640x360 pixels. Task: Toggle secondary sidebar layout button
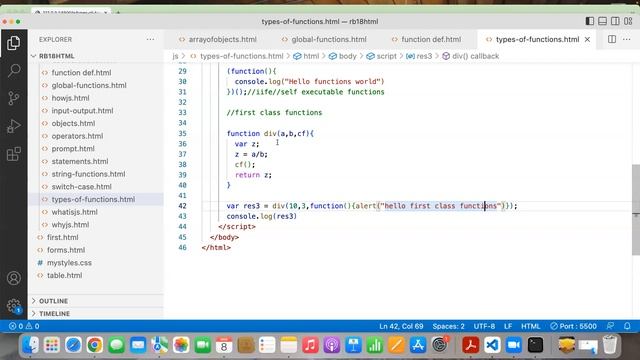pyautogui.click(x=615, y=21)
